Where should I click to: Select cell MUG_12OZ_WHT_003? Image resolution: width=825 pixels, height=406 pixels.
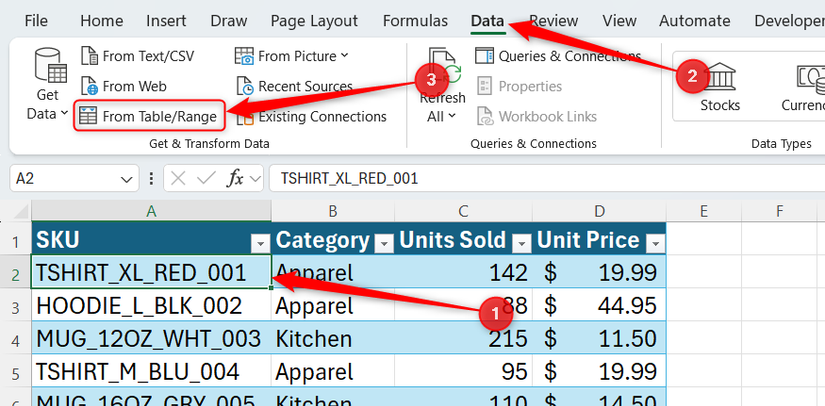pyautogui.click(x=152, y=338)
